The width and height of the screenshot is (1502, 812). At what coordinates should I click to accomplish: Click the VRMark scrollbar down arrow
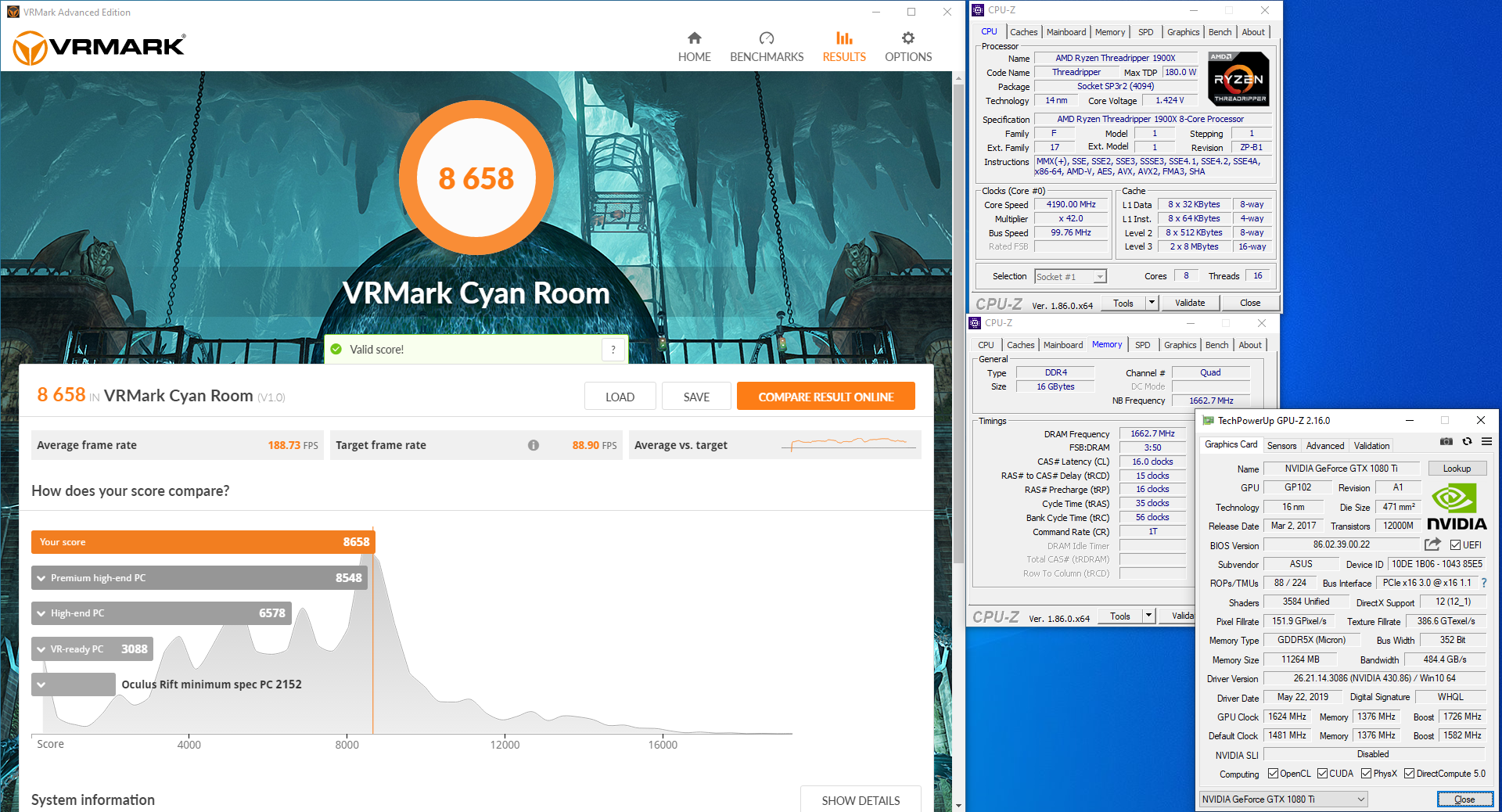958,804
